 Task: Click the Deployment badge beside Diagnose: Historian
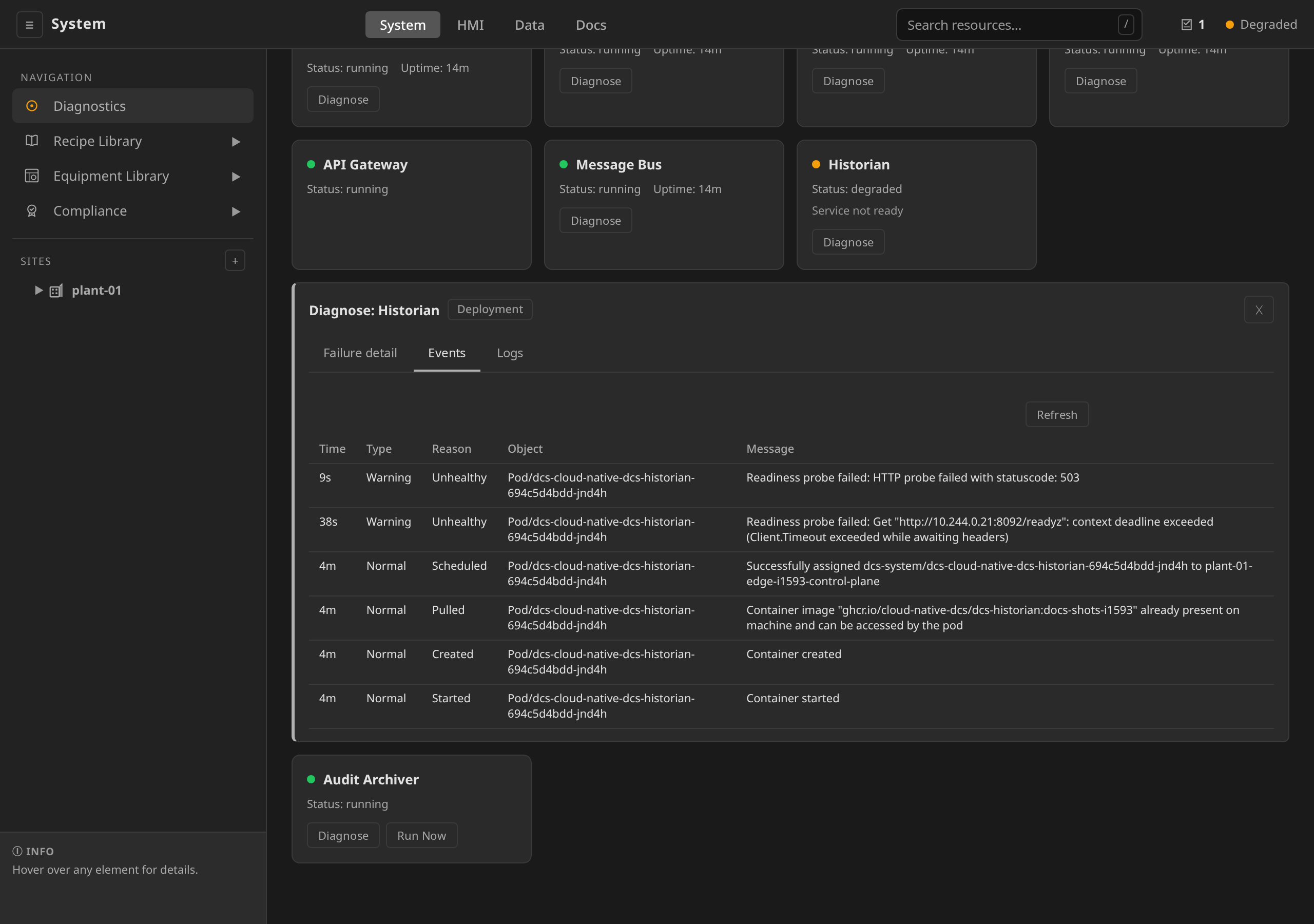click(490, 309)
